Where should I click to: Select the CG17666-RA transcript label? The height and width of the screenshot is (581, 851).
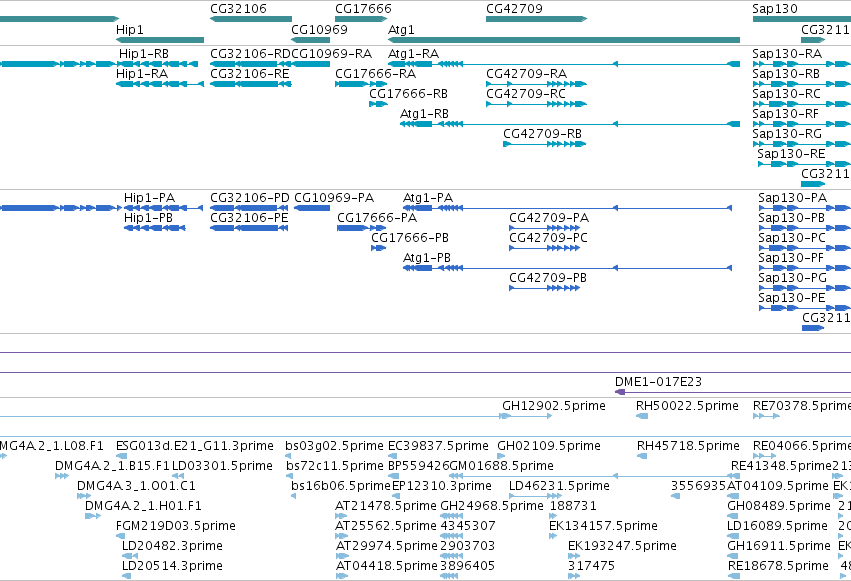tap(376, 74)
